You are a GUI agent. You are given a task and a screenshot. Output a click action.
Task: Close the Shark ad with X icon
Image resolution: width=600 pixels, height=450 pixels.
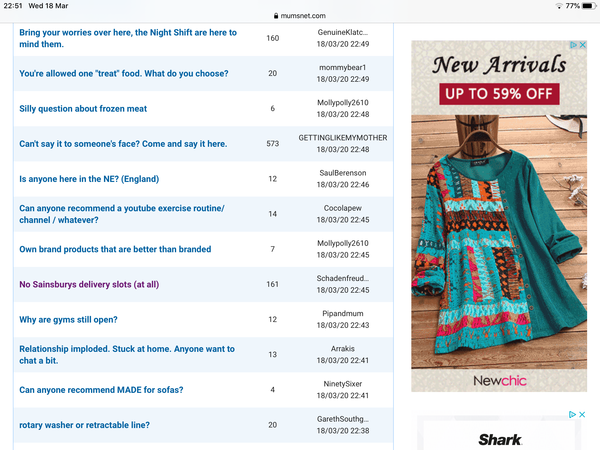[x=582, y=414]
